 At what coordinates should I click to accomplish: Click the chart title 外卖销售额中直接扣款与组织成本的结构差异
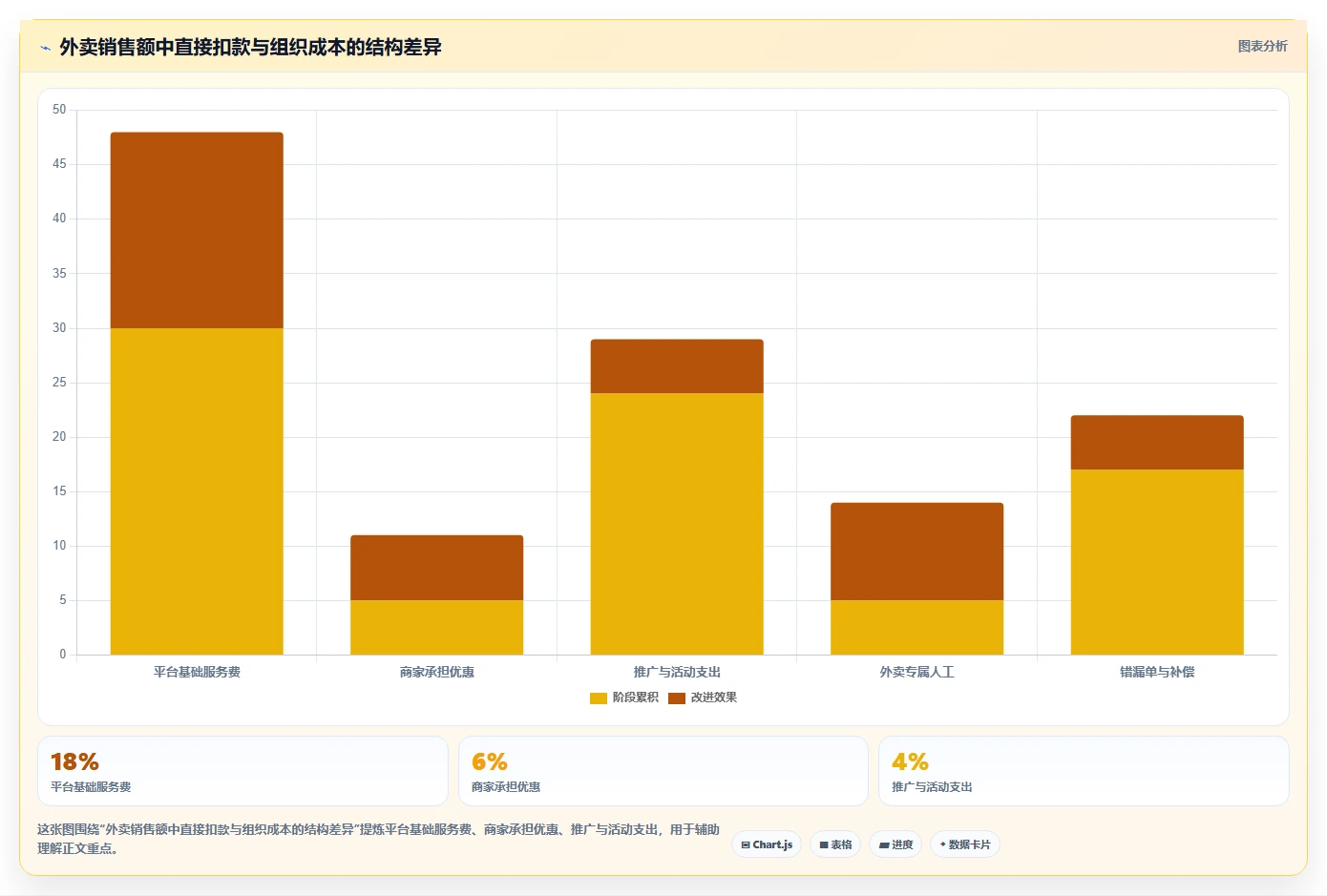click(x=250, y=47)
